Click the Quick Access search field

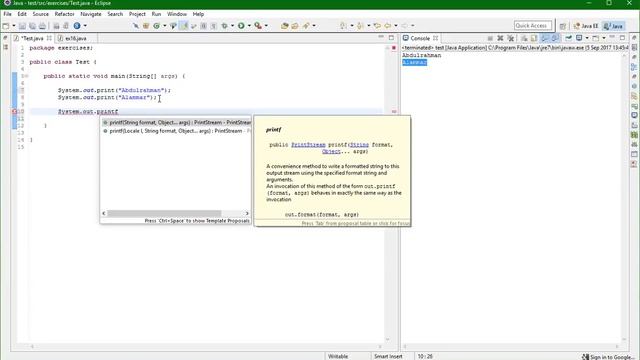[x=533, y=25]
